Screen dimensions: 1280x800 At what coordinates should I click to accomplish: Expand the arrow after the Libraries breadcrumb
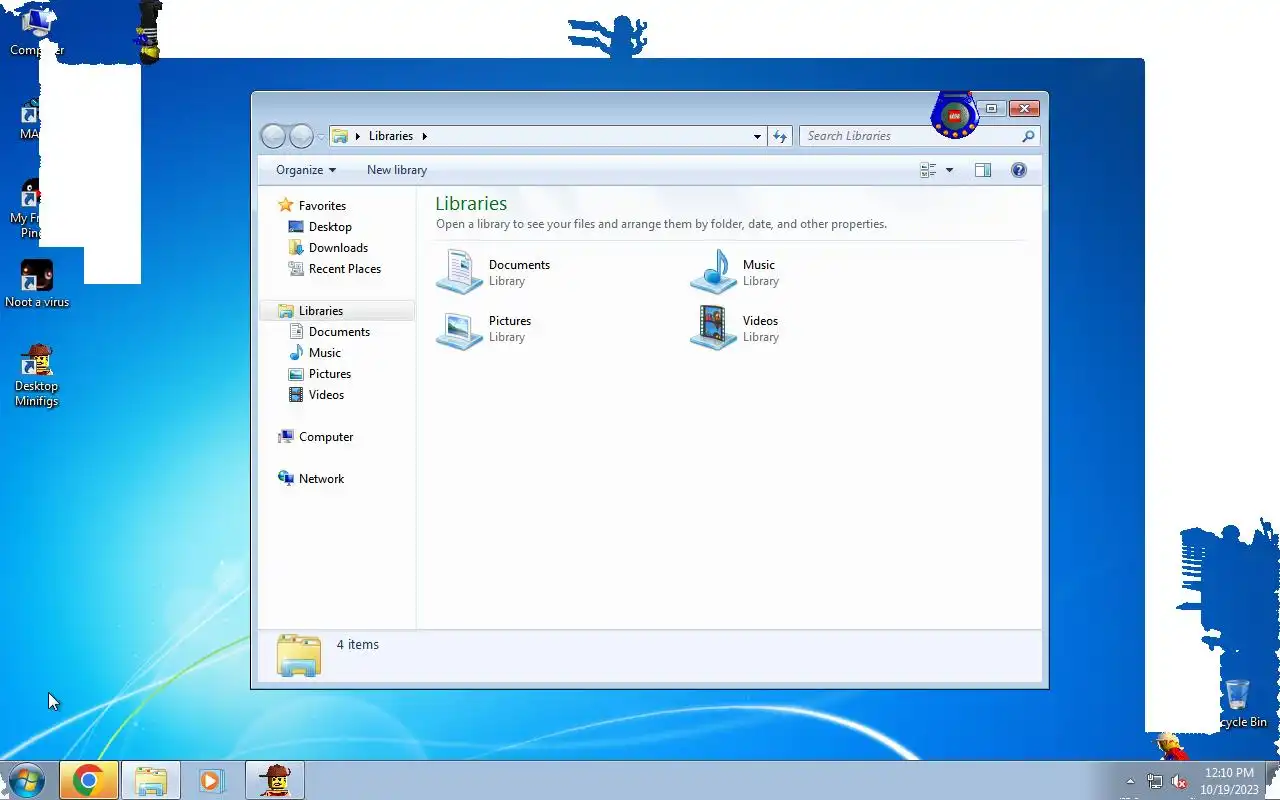point(424,136)
